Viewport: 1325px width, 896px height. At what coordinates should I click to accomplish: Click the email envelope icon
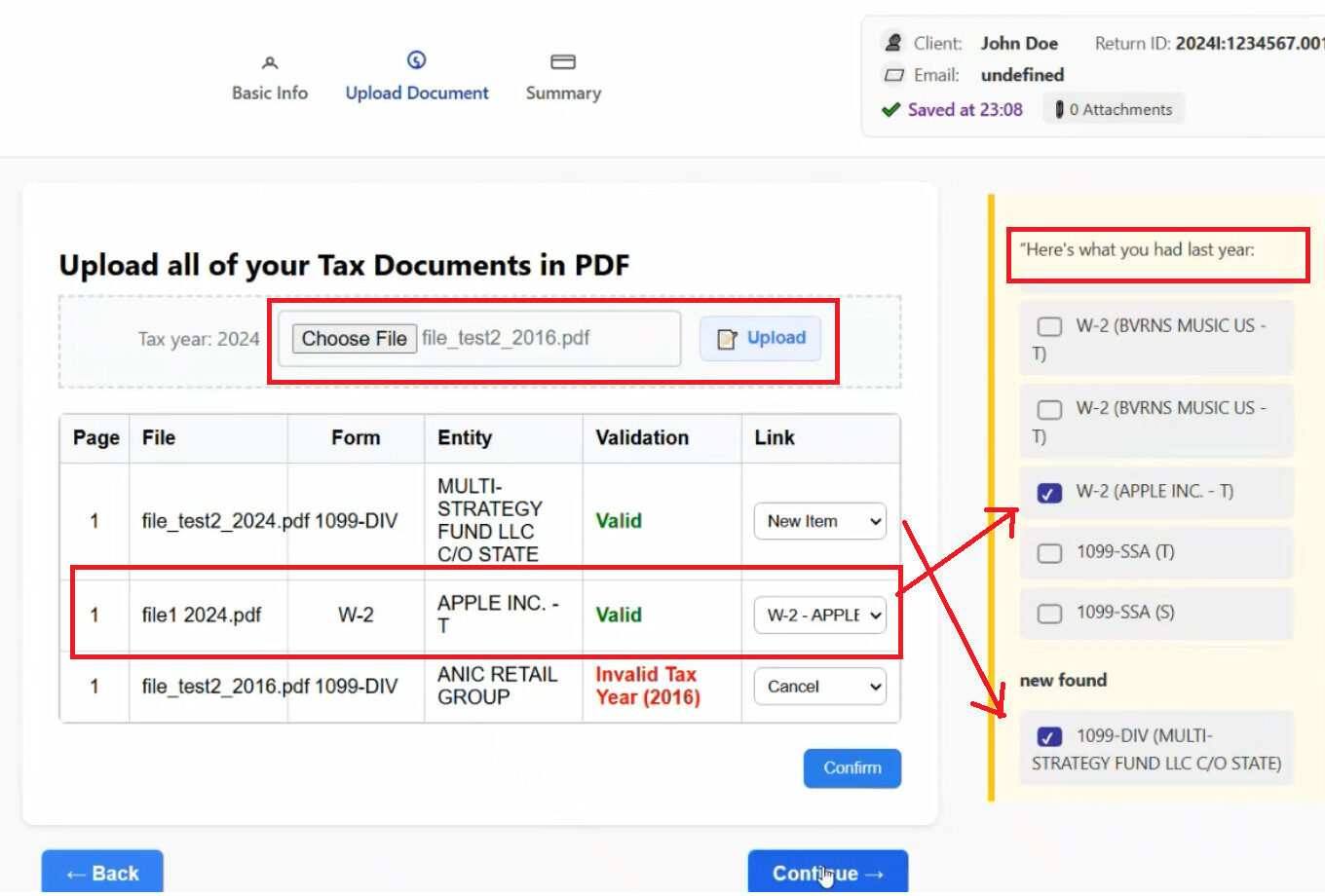tap(892, 75)
